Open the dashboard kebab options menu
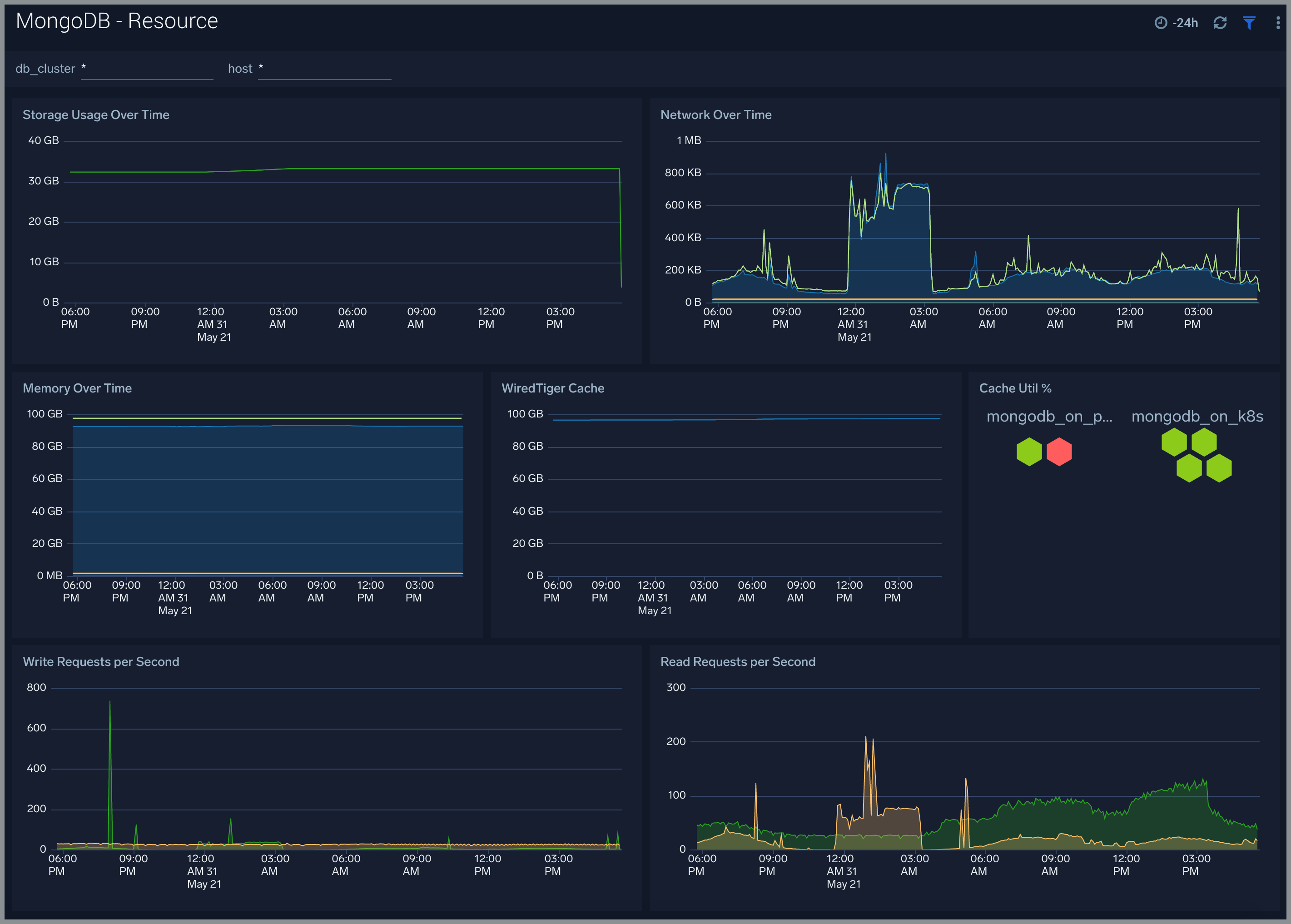 (x=1278, y=23)
